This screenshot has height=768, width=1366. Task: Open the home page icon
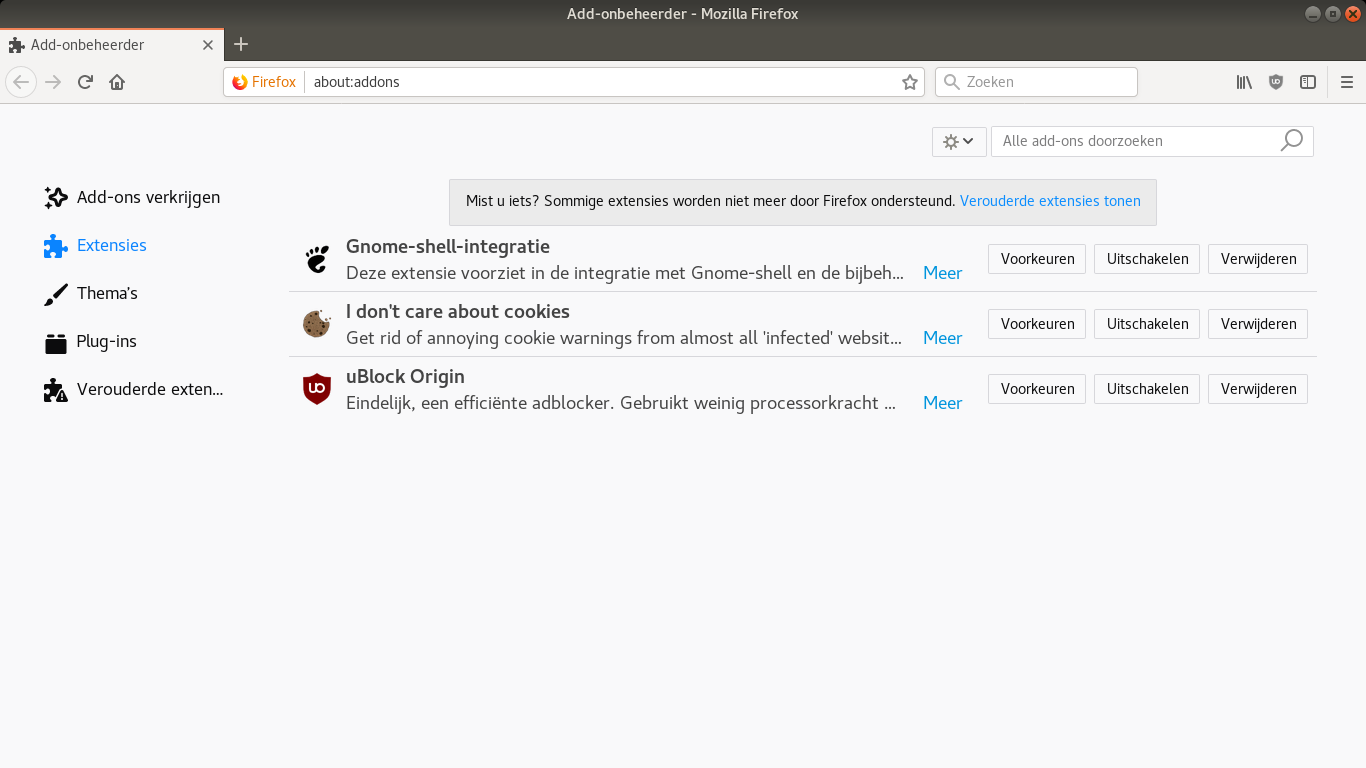(x=117, y=82)
